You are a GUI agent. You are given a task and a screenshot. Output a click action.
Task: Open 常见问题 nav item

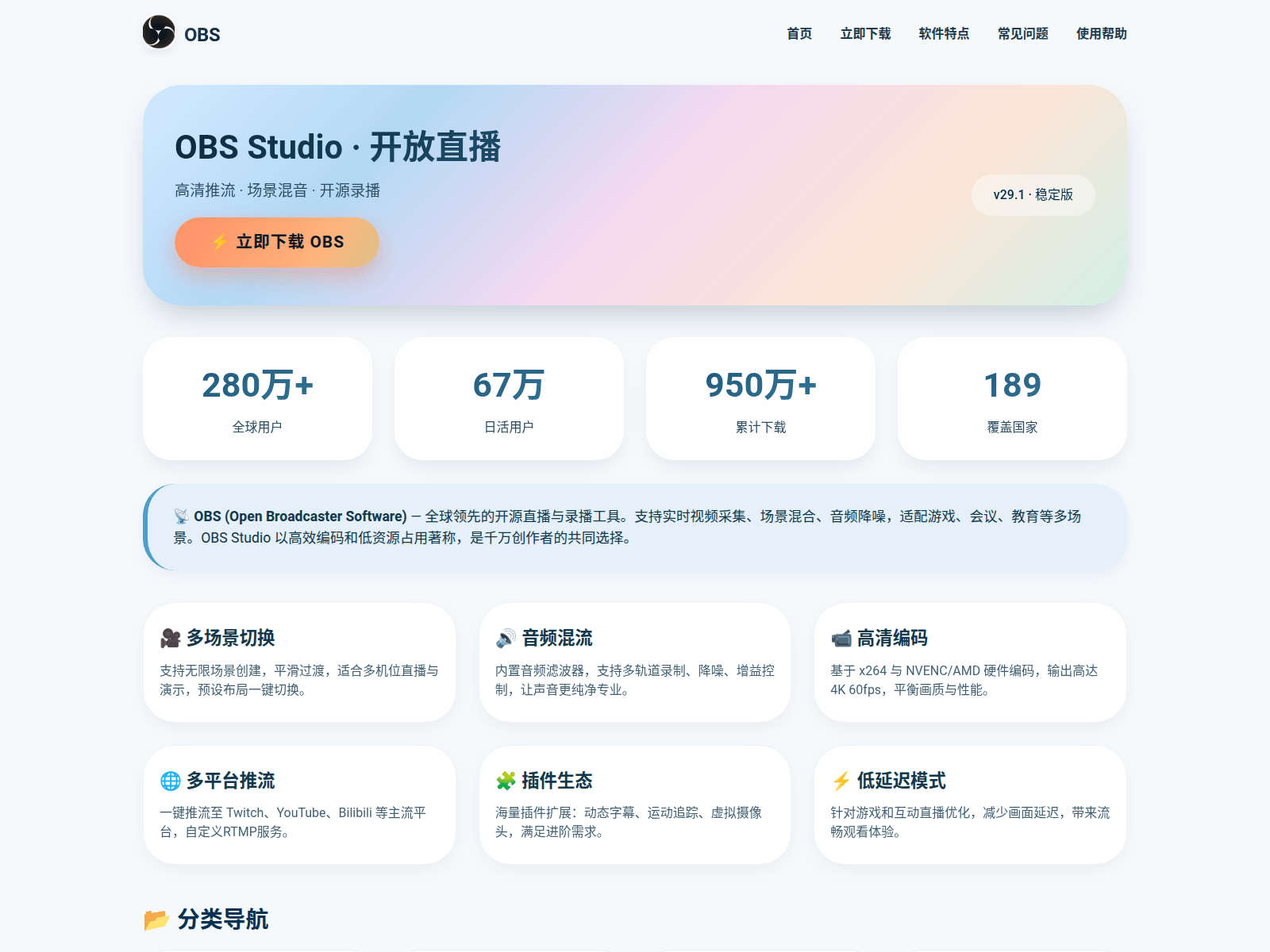1022,33
